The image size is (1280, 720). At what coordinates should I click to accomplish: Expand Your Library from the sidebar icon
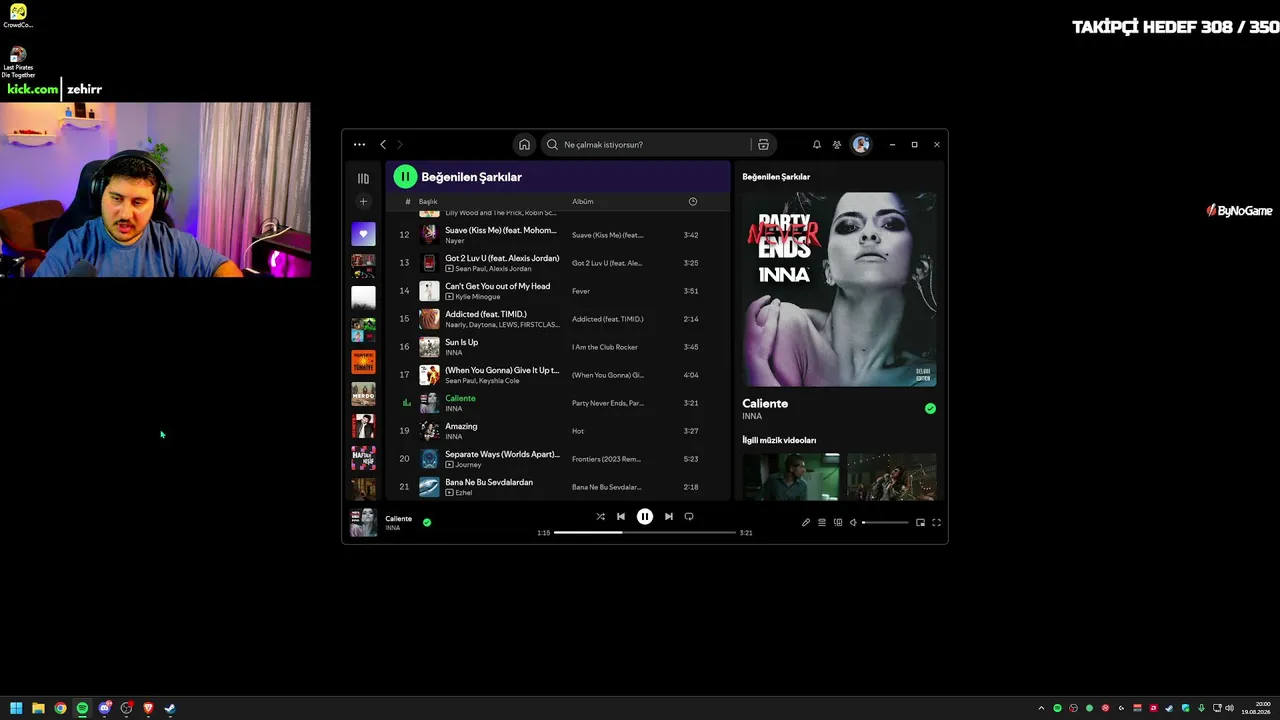coord(363,178)
